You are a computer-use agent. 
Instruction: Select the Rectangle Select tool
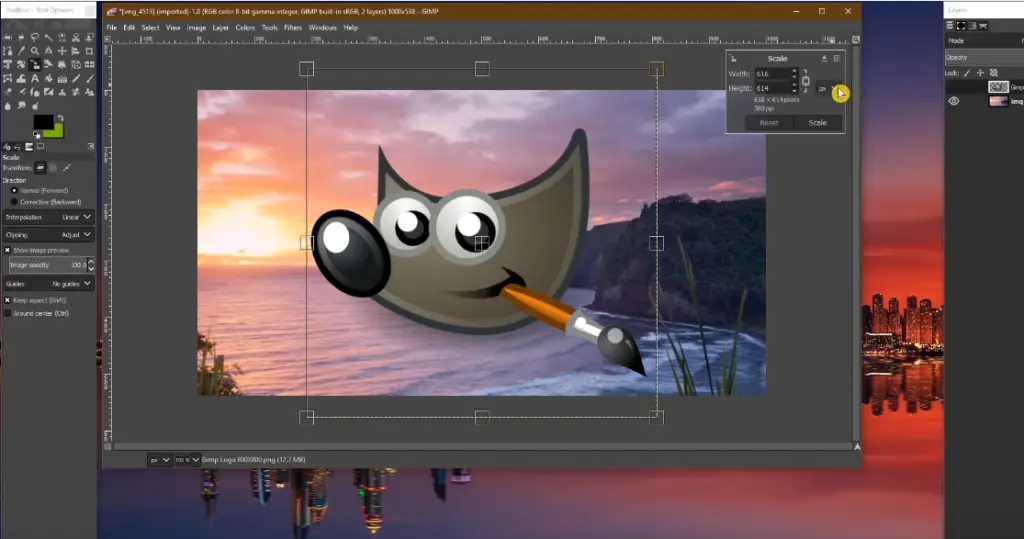tap(7, 37)
